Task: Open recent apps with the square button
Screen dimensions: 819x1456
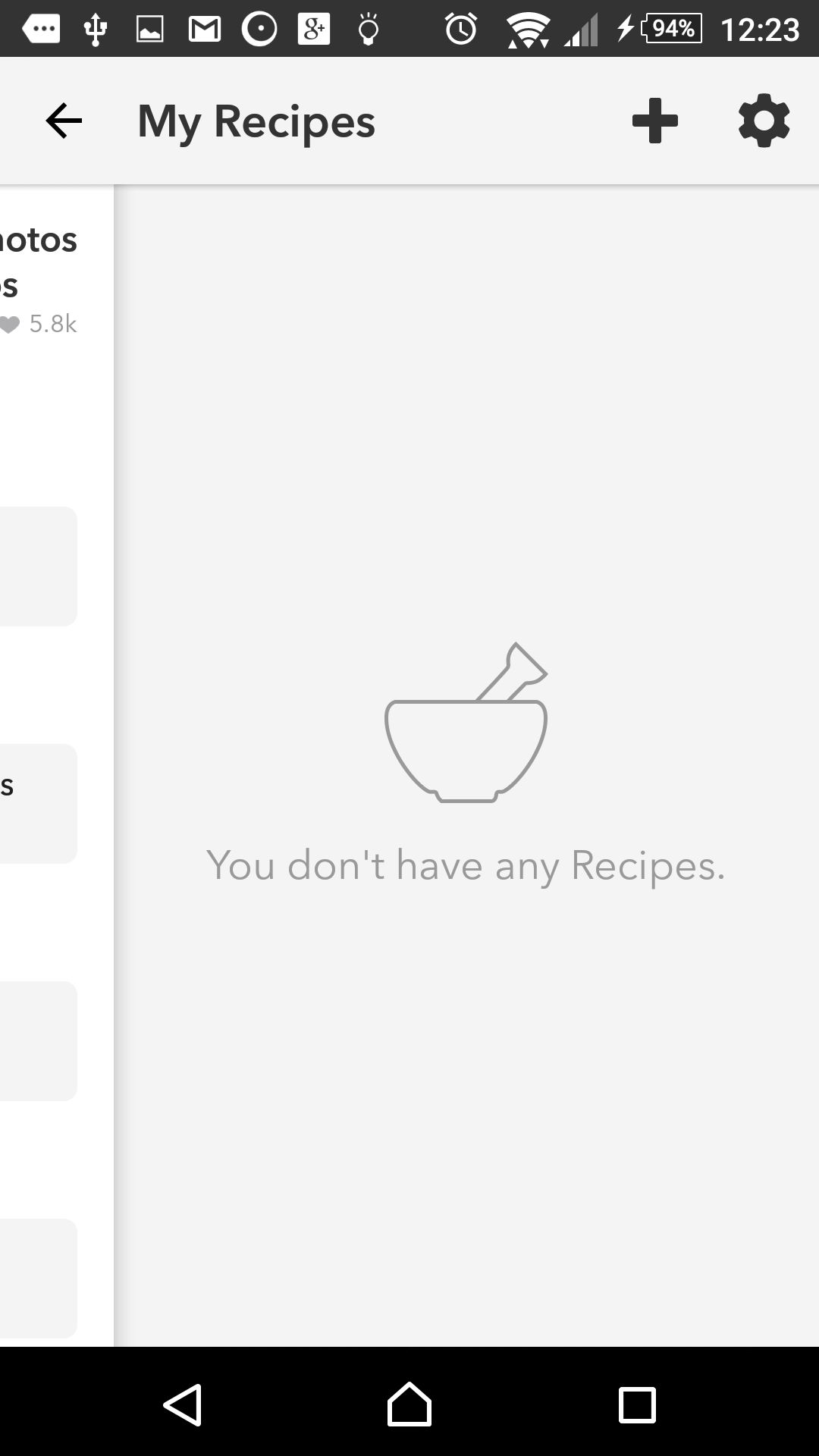Action: [x=637, y=1404]
